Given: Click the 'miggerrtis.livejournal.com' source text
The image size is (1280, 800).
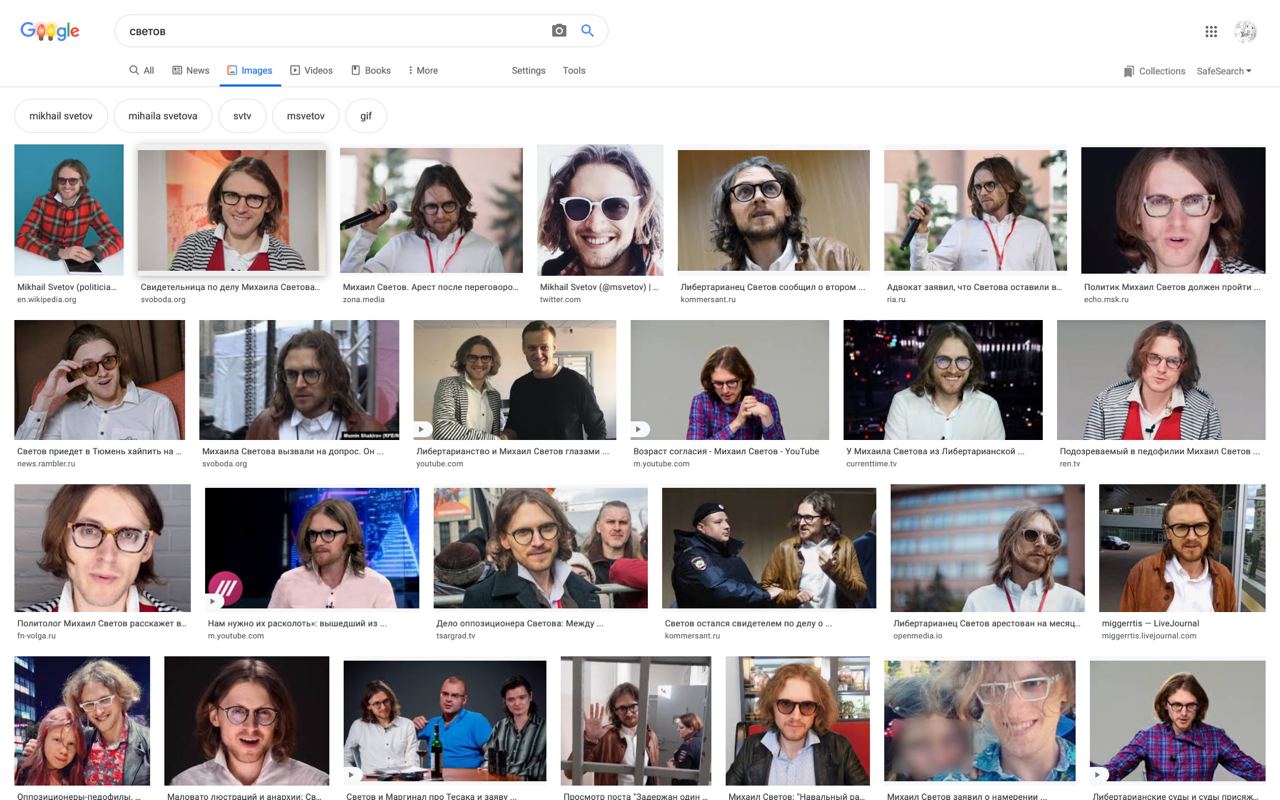Looking at the screenshot, I should point(1148,635).
